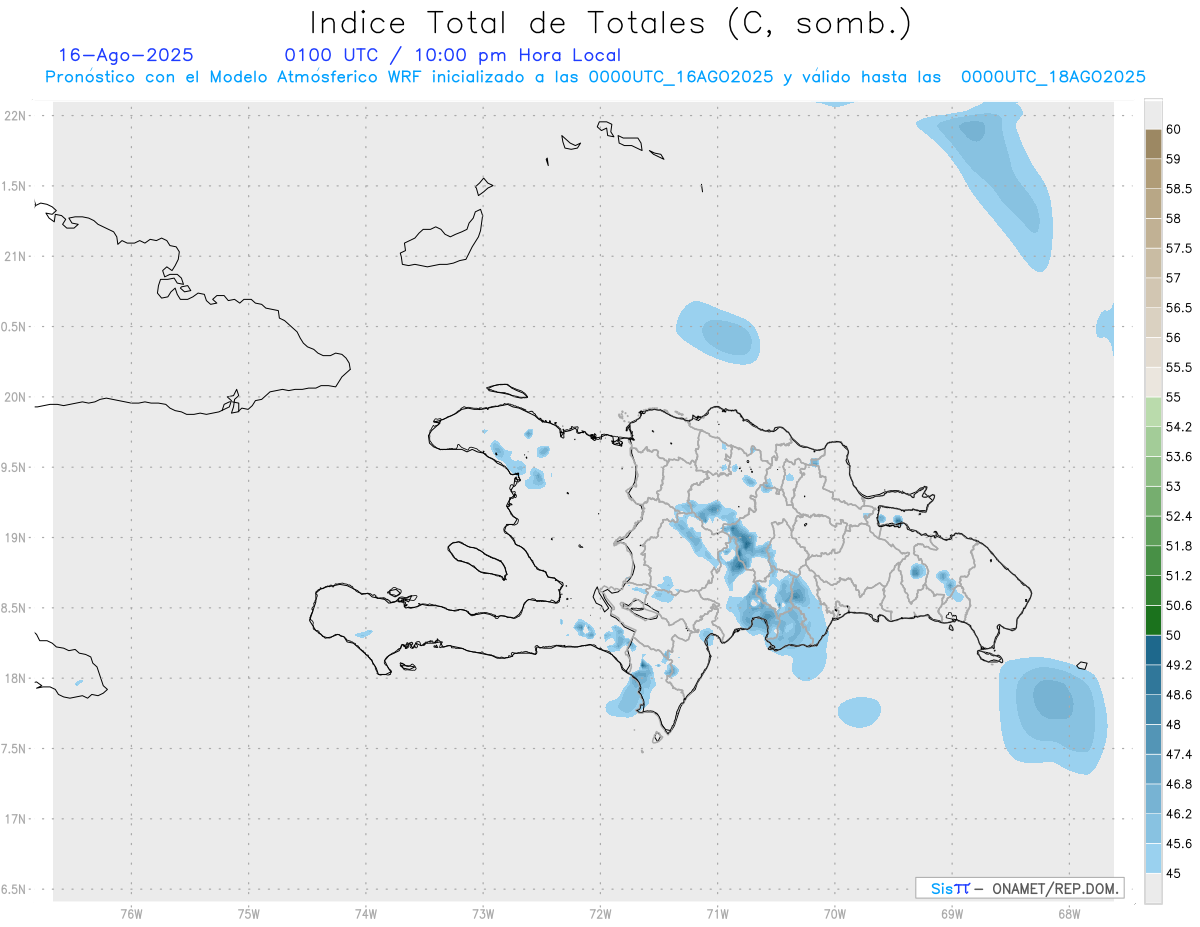Viewport: 1200px width, 927px height.
Task: Click the '18N' latitude label
Action: [x=17, y=678]
